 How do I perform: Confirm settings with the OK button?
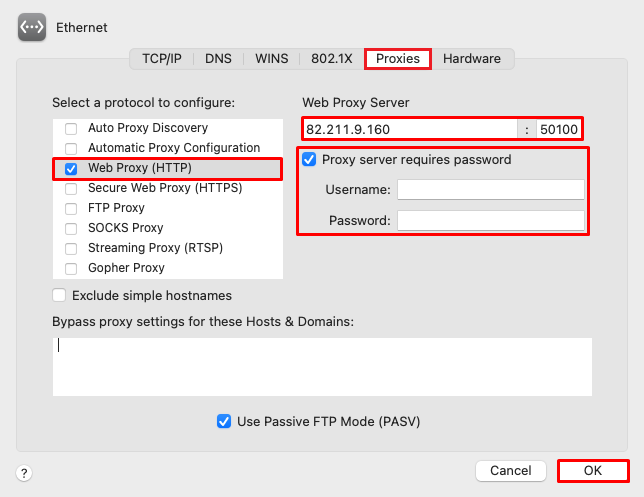click(593, 471)
